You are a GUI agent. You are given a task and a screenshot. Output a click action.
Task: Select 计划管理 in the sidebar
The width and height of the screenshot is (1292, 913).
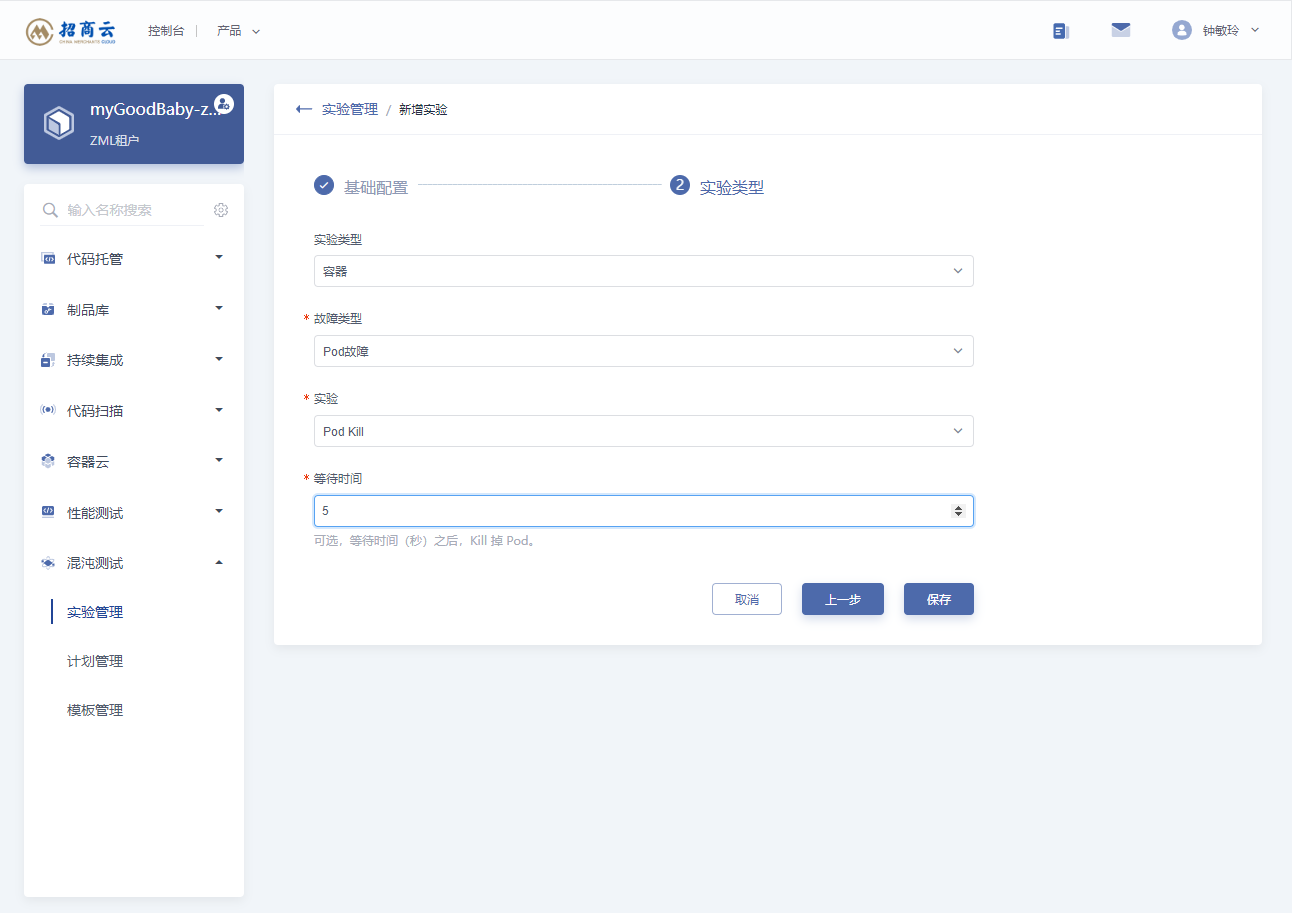95,661
